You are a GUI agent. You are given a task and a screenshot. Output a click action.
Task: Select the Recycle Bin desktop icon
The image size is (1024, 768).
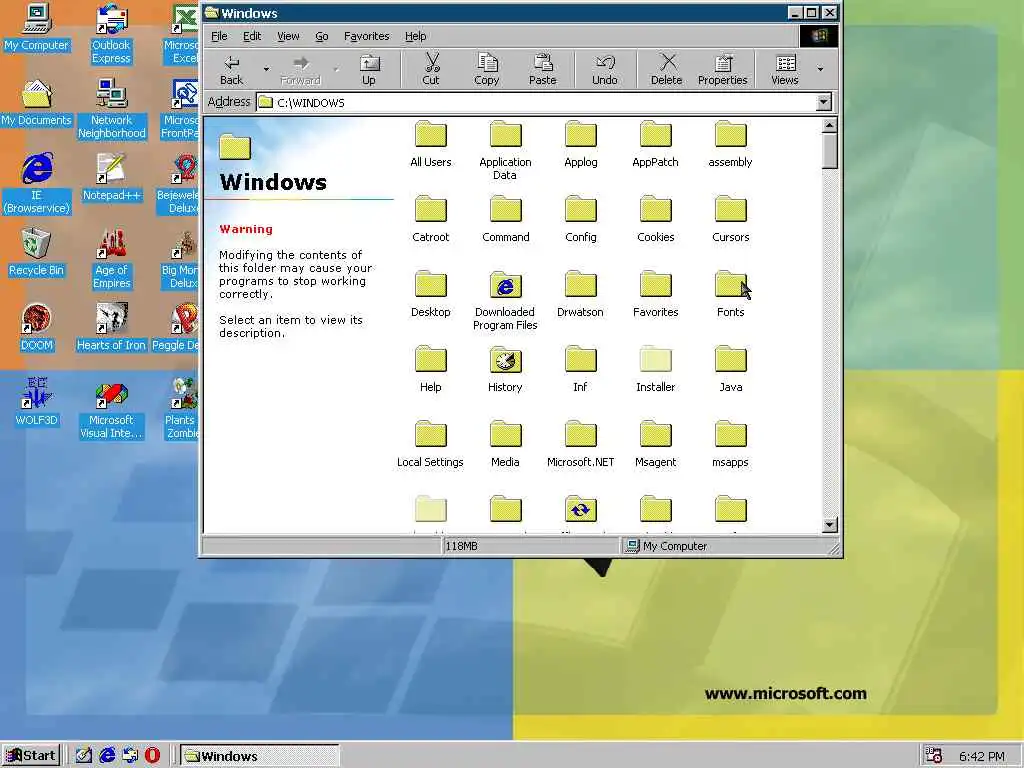point(37,253)
